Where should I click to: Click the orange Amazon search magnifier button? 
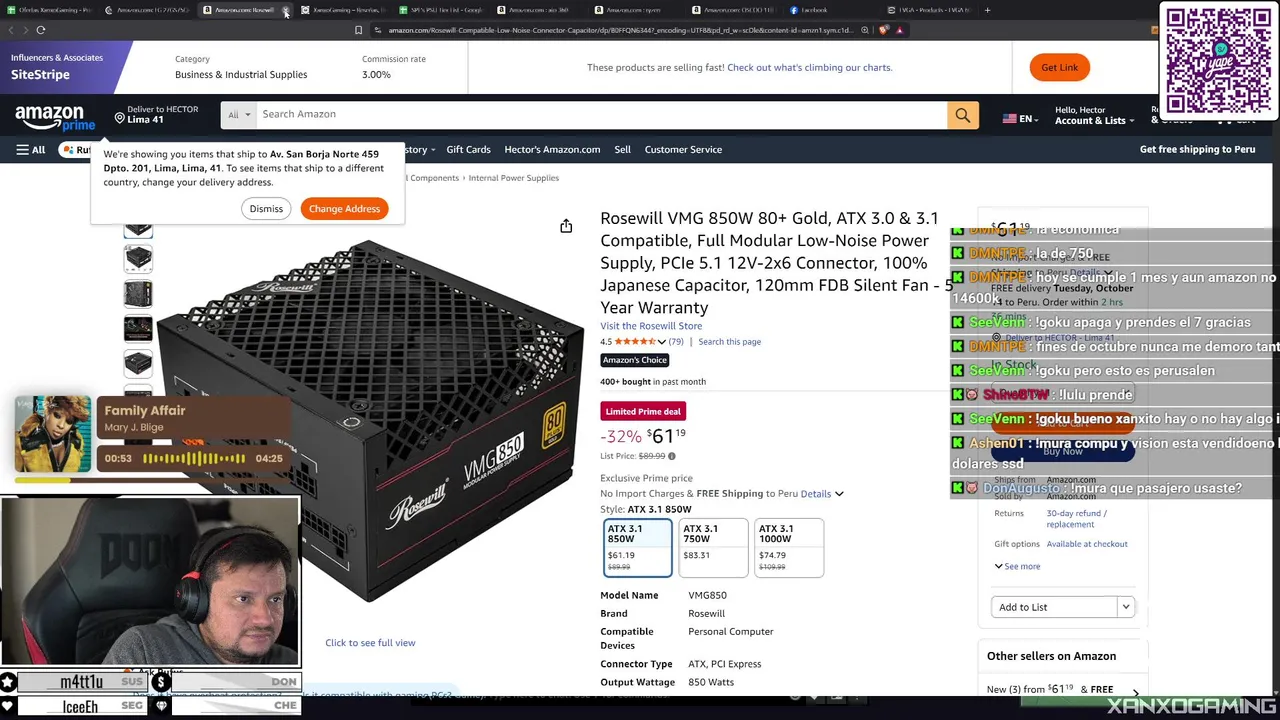click(962, 115)
